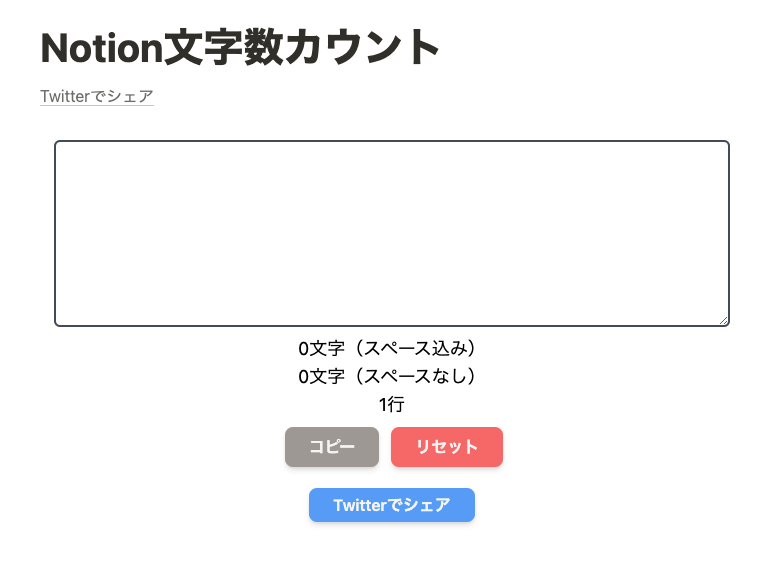Click the 1行 line count label
The image size is (782, 561).
(x=391, y=404)
